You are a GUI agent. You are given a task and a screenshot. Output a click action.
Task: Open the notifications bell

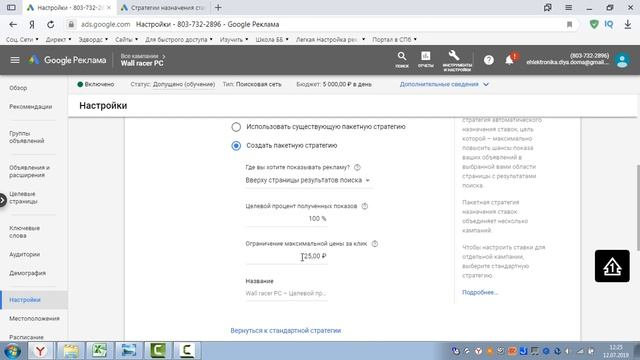pyautogui.click(x=510, y=60)
